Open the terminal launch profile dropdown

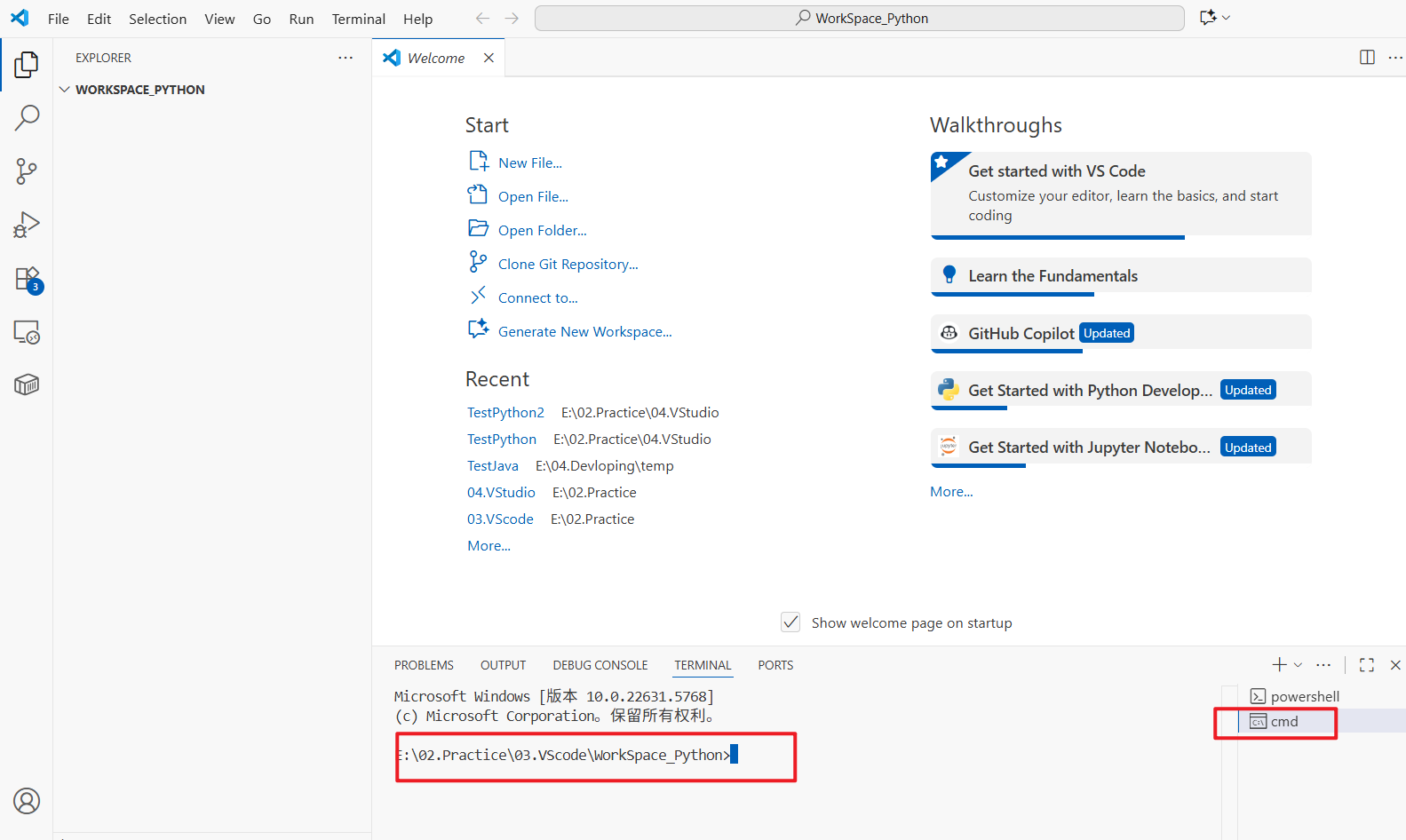1299,664
